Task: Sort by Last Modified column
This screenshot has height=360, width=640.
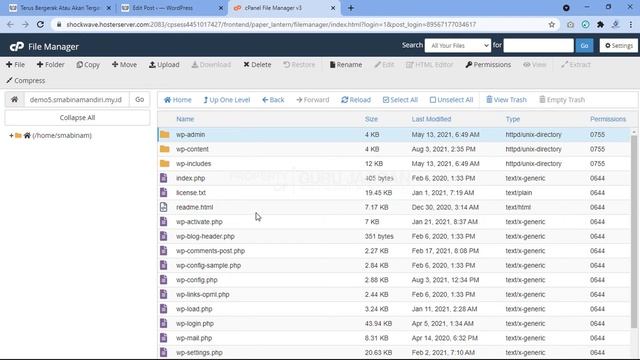Action: click(431, 119)
